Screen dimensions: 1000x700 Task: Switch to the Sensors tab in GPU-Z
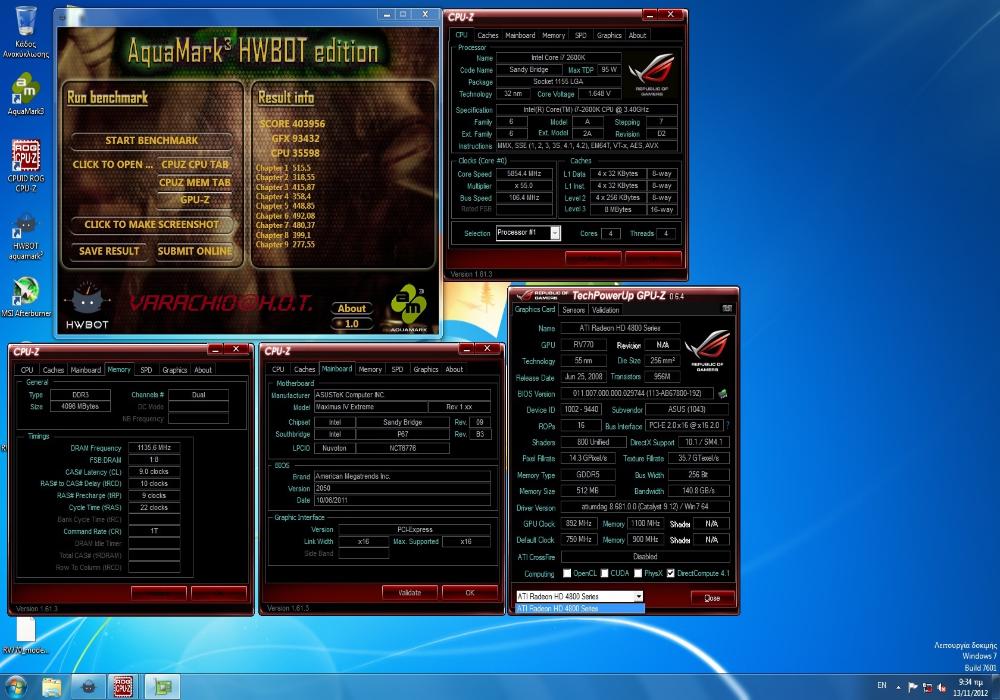pyautogui.click(x=573, y=310)
